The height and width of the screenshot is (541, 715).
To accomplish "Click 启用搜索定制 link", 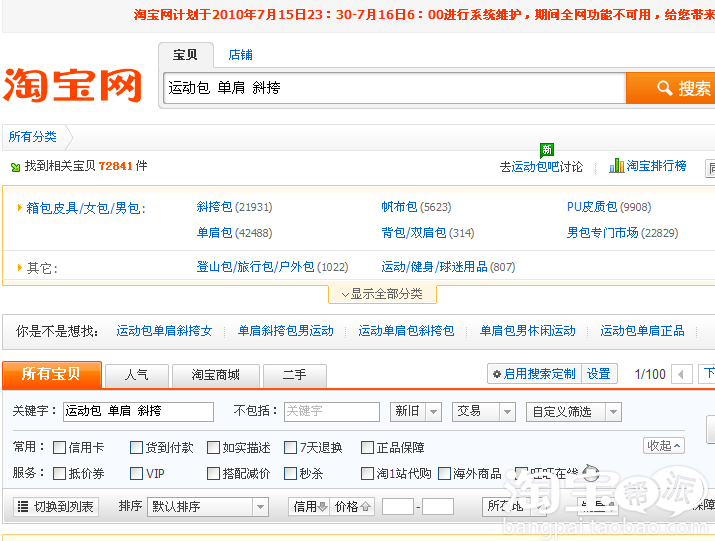I will coord(539,374).
